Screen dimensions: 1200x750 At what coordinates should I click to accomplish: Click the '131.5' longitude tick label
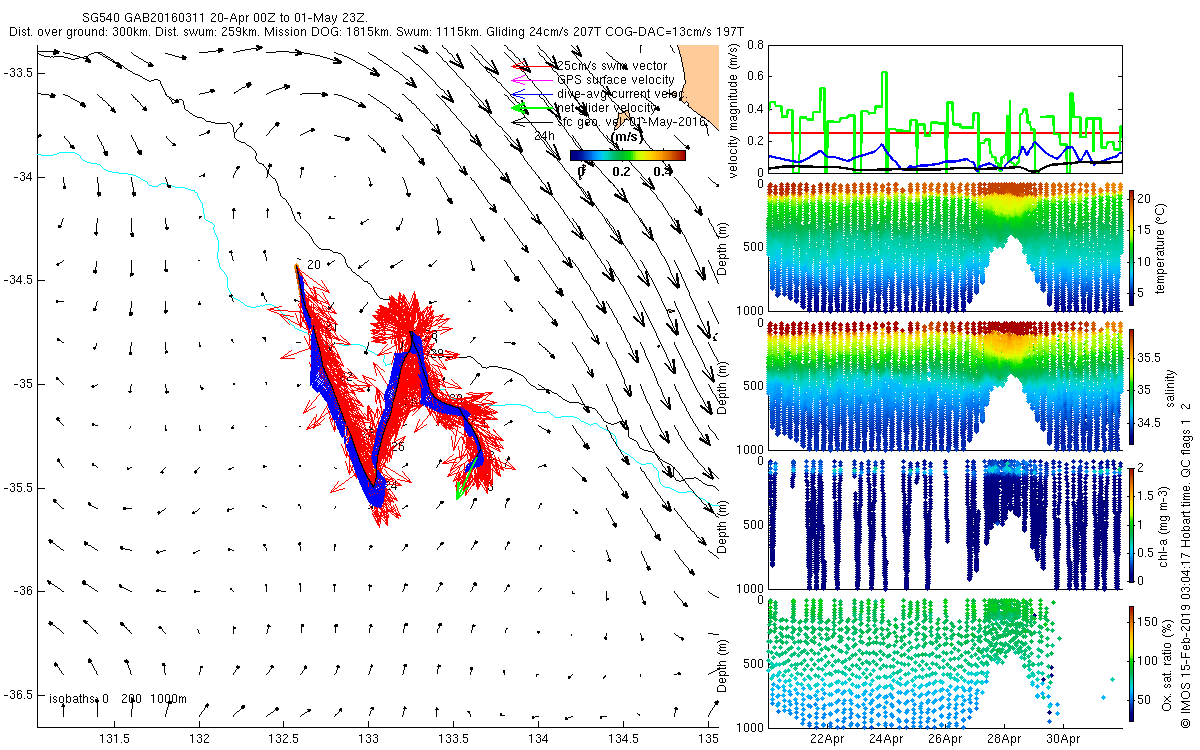point(115,739)
